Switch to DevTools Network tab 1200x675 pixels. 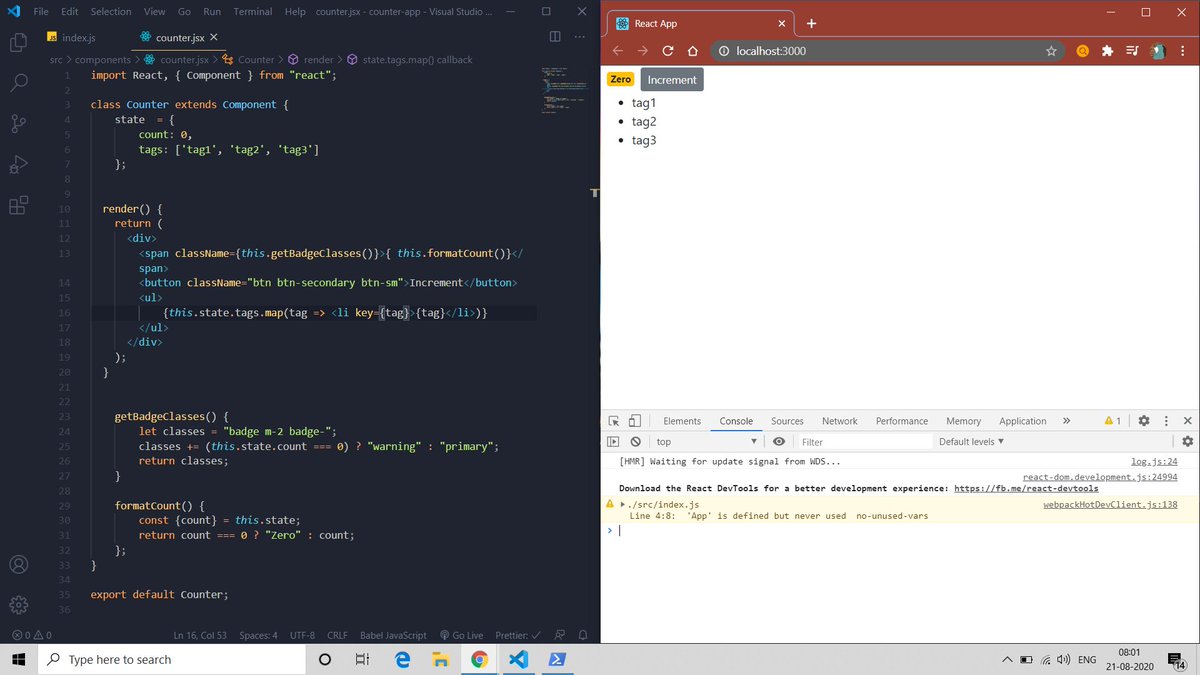point(840,421)
